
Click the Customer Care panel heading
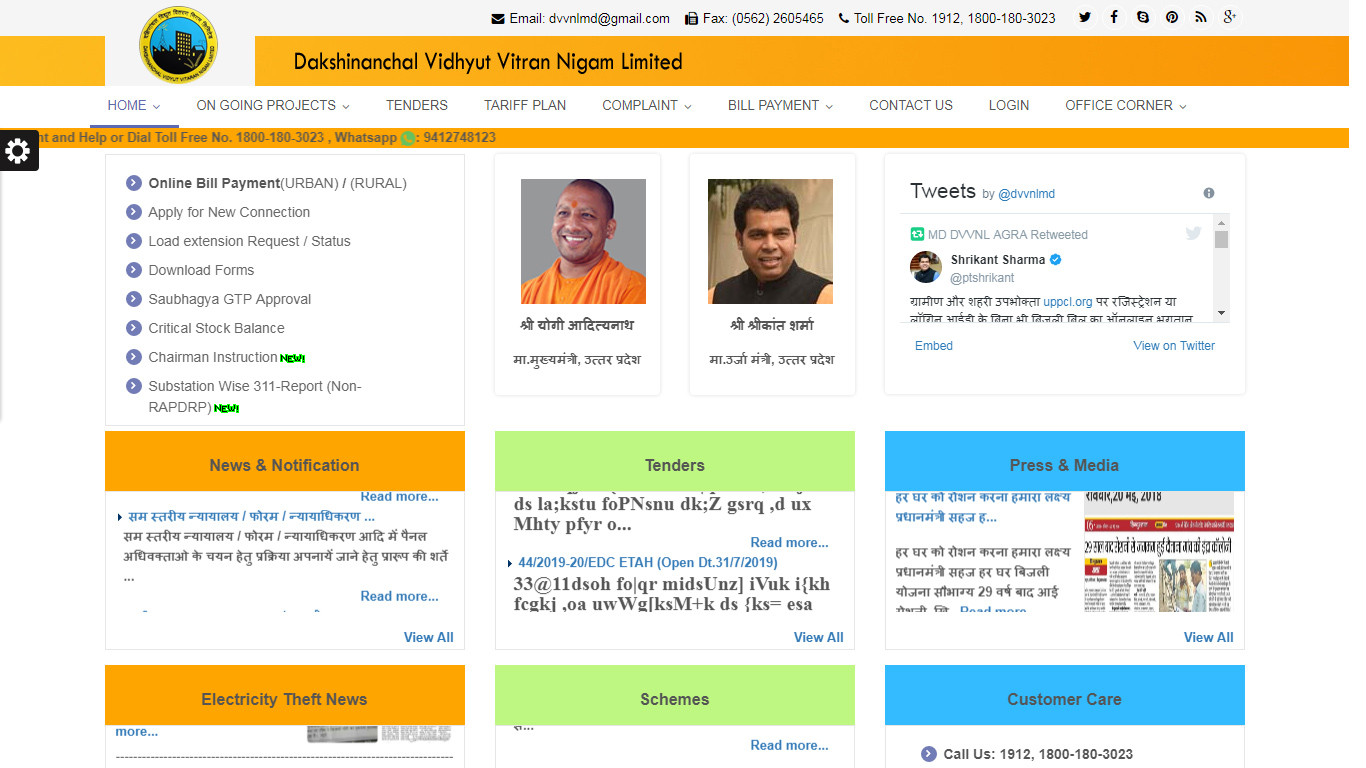click(1064, 699)
